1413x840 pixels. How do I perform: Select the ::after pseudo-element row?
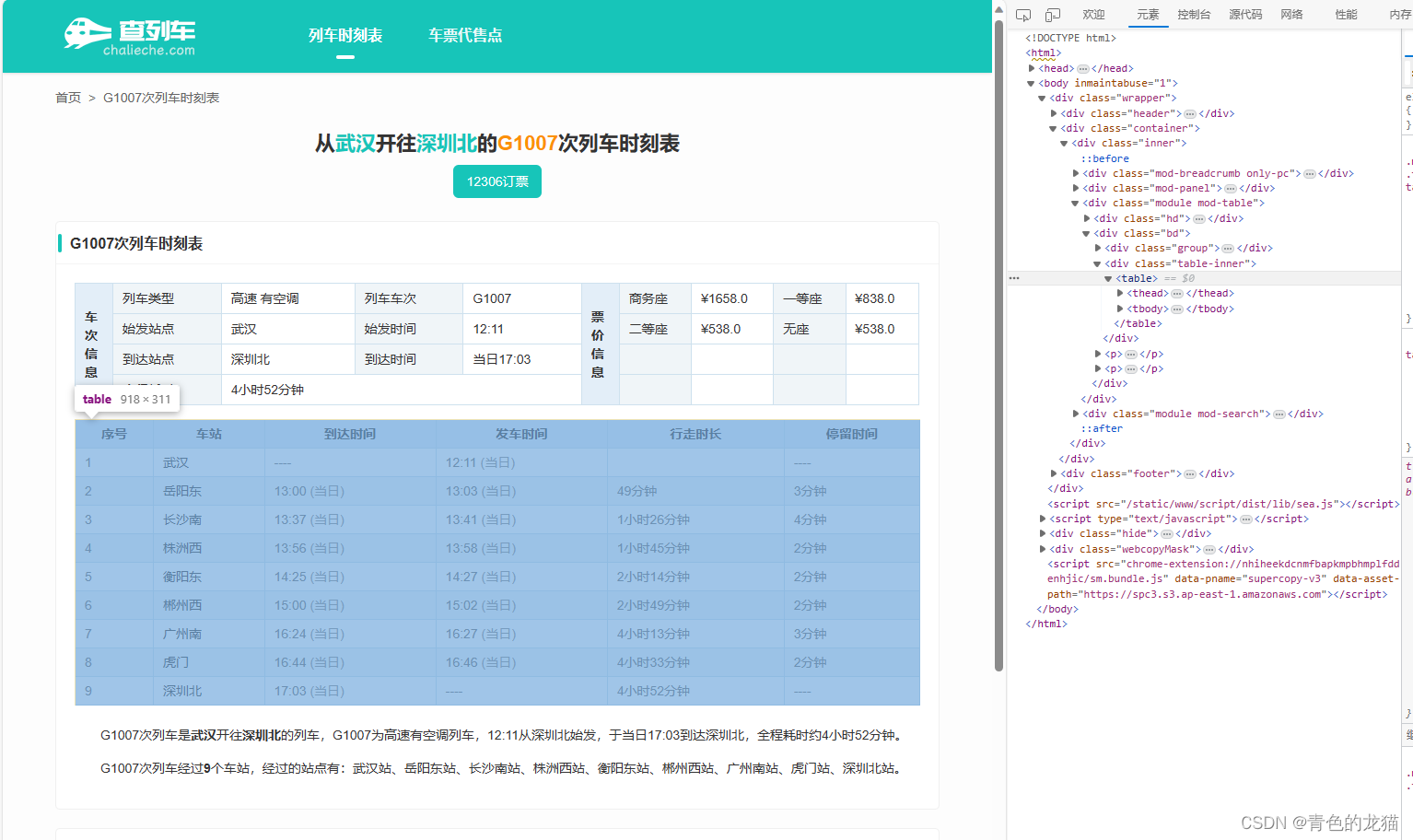[1103, 428]
